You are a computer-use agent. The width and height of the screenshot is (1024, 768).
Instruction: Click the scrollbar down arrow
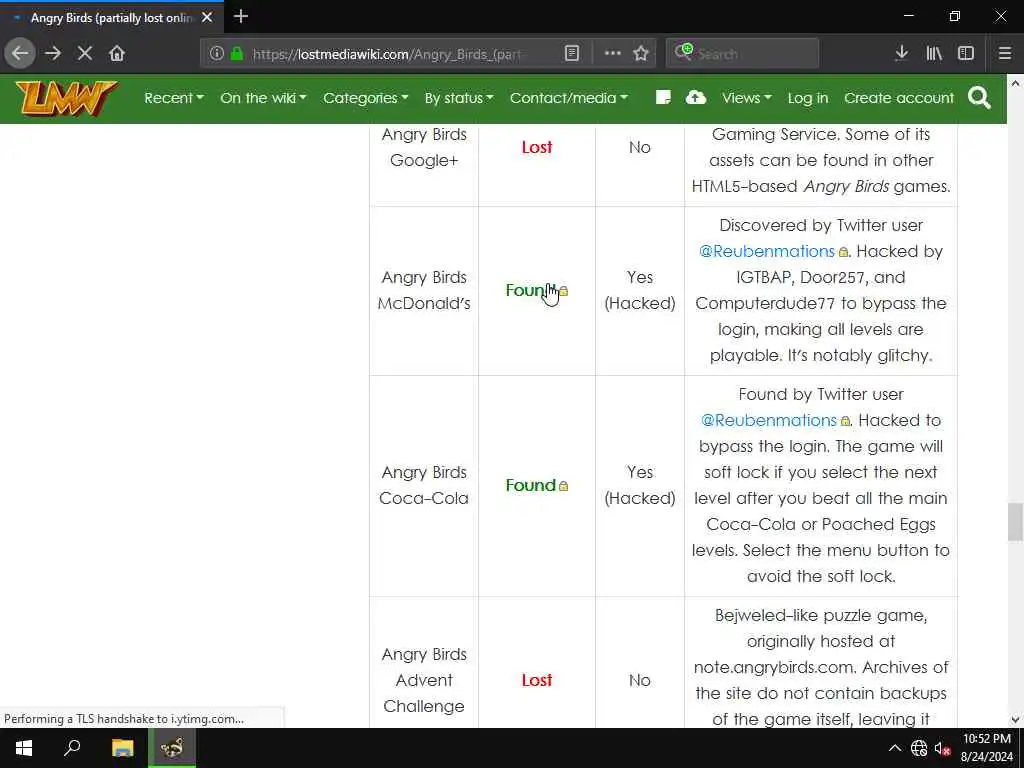tap(1015, 720)
